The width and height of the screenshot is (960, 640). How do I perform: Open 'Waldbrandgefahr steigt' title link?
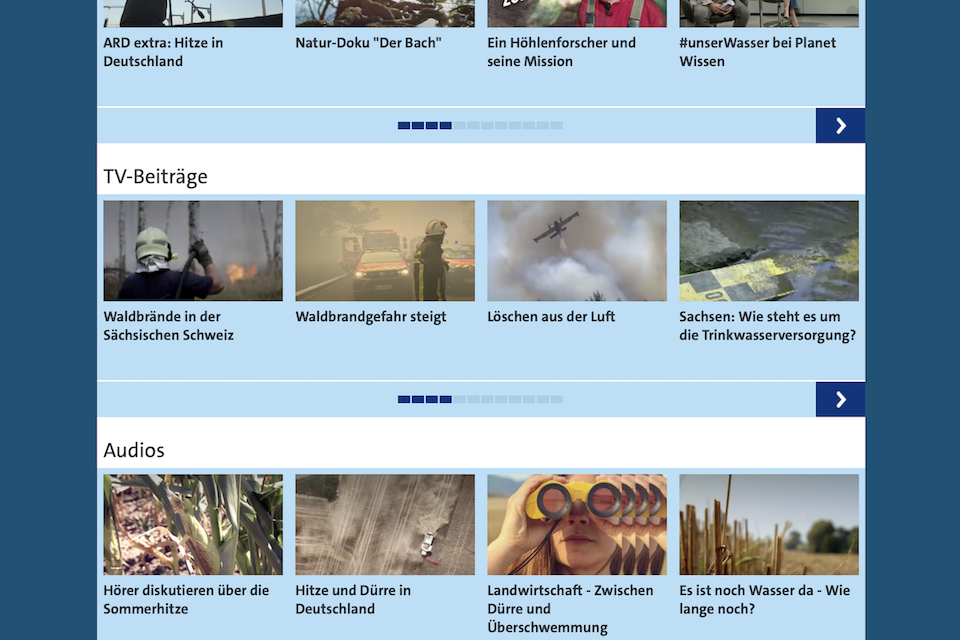371,317
